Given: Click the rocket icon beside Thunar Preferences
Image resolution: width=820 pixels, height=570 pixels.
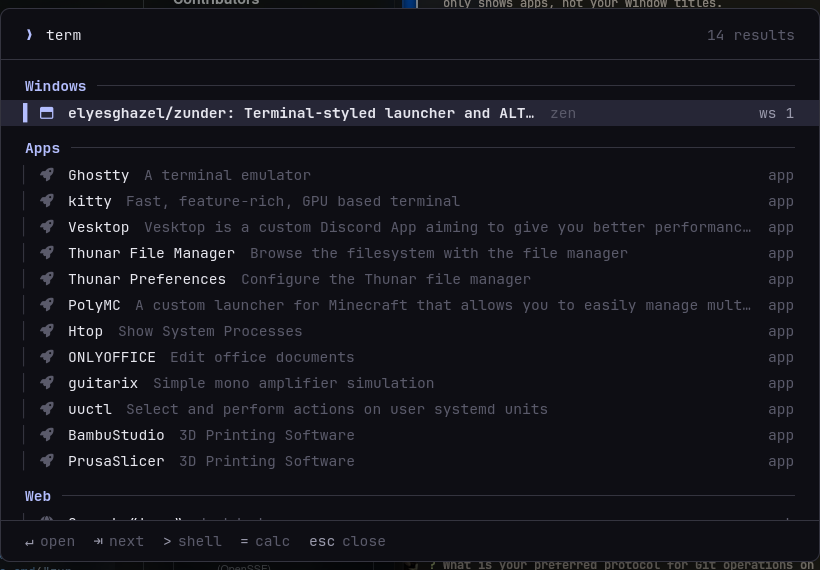Looking at the screenshot, I should coord(47,279).
